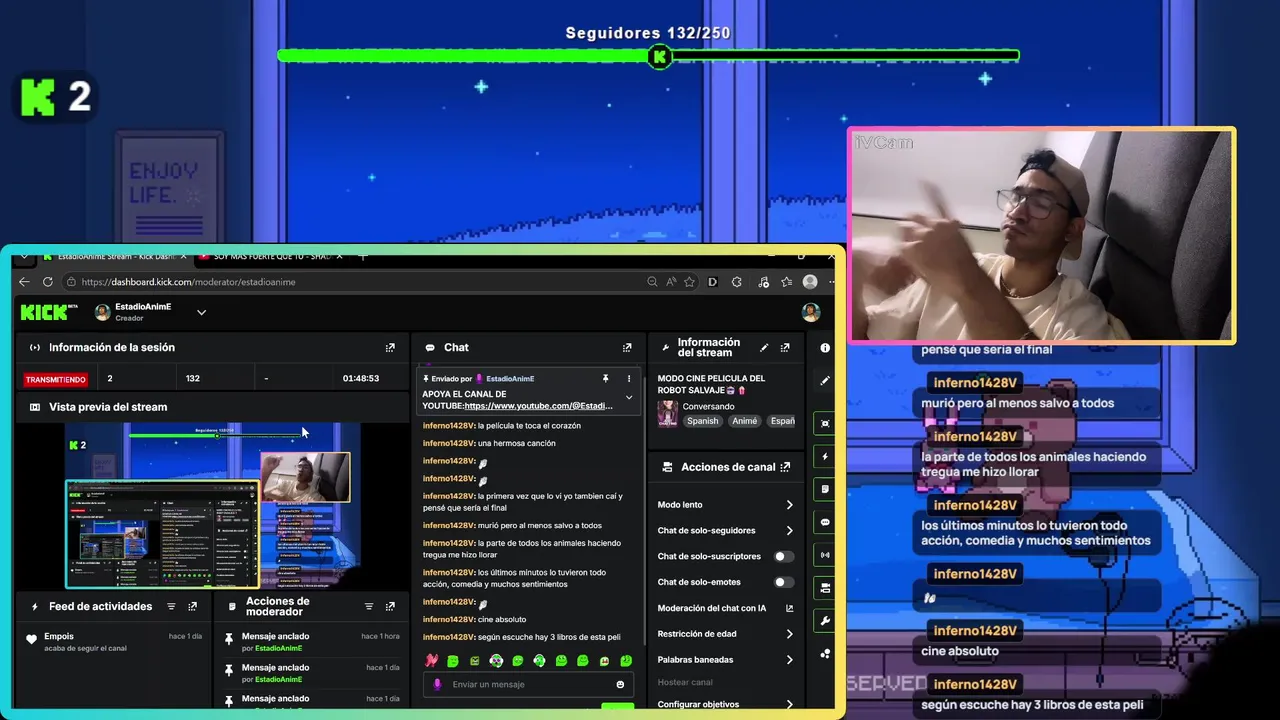Click the Seguidores 132/250 progress bar
1280x720 pixels.
pos(648,56)
